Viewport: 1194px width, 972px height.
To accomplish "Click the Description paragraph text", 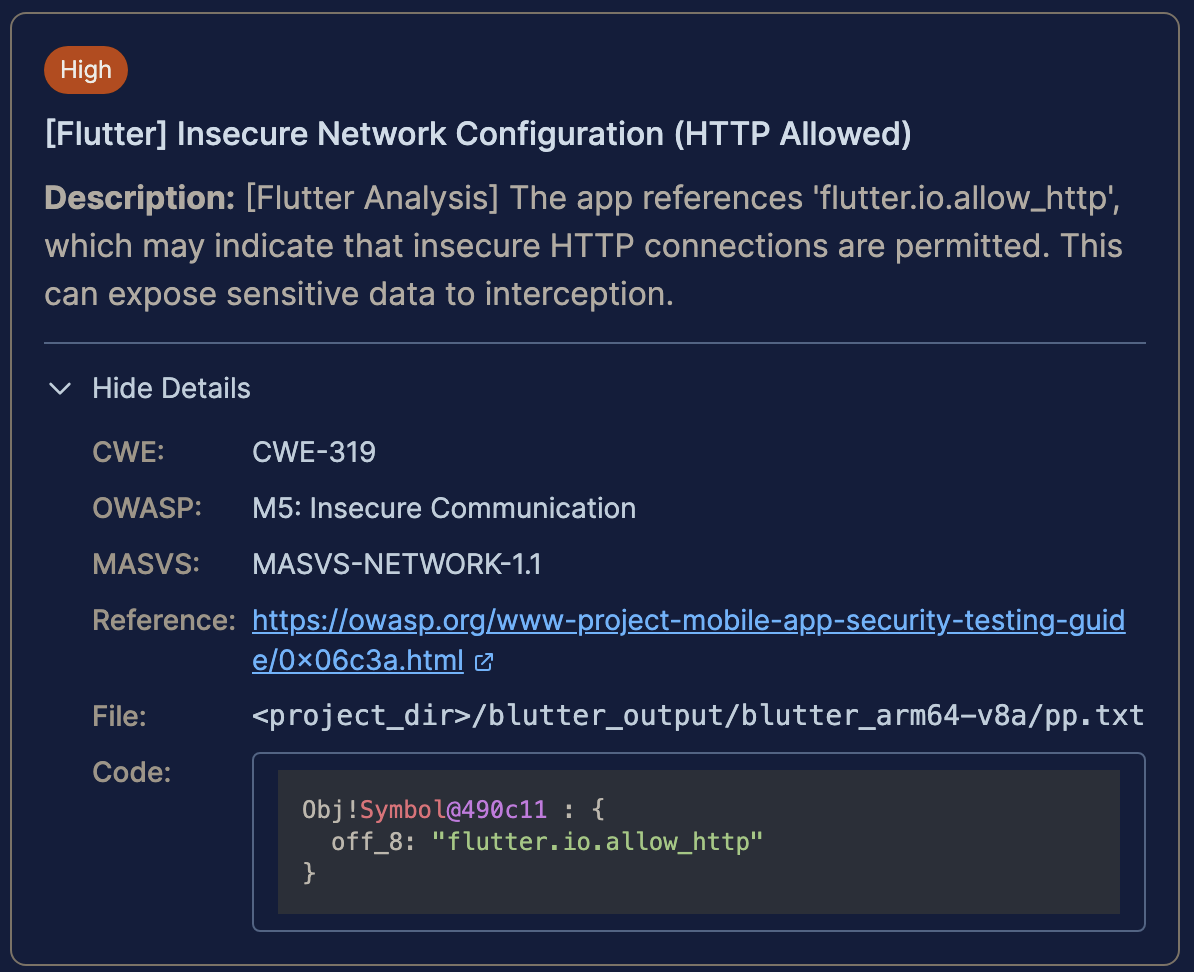I will 583,246.
